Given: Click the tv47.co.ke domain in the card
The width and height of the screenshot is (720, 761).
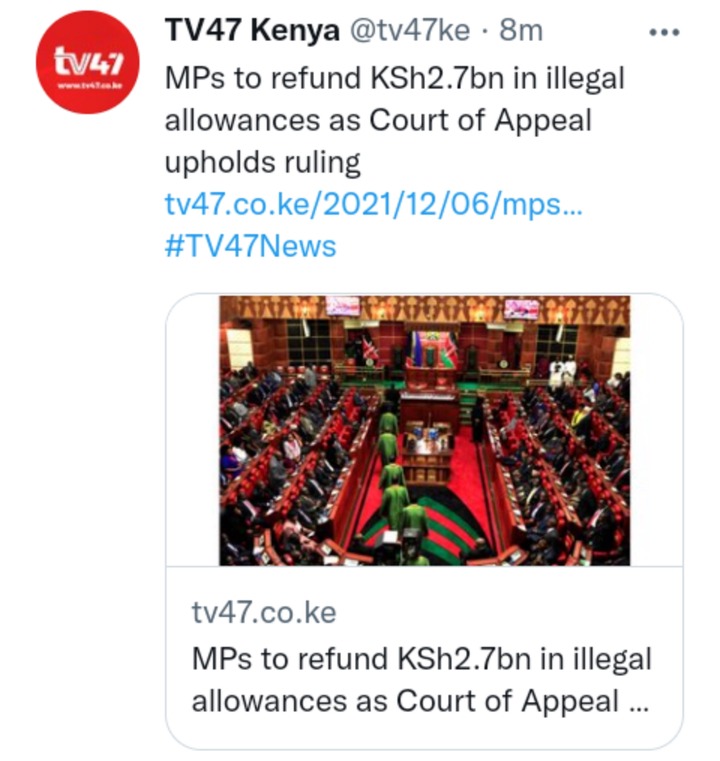Looking at the screenshot, I should (264, 612).
